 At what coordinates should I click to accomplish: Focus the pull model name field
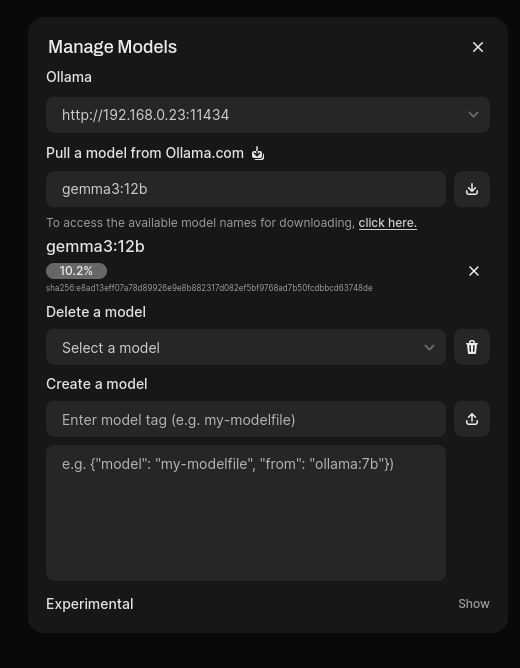[246, 189]
